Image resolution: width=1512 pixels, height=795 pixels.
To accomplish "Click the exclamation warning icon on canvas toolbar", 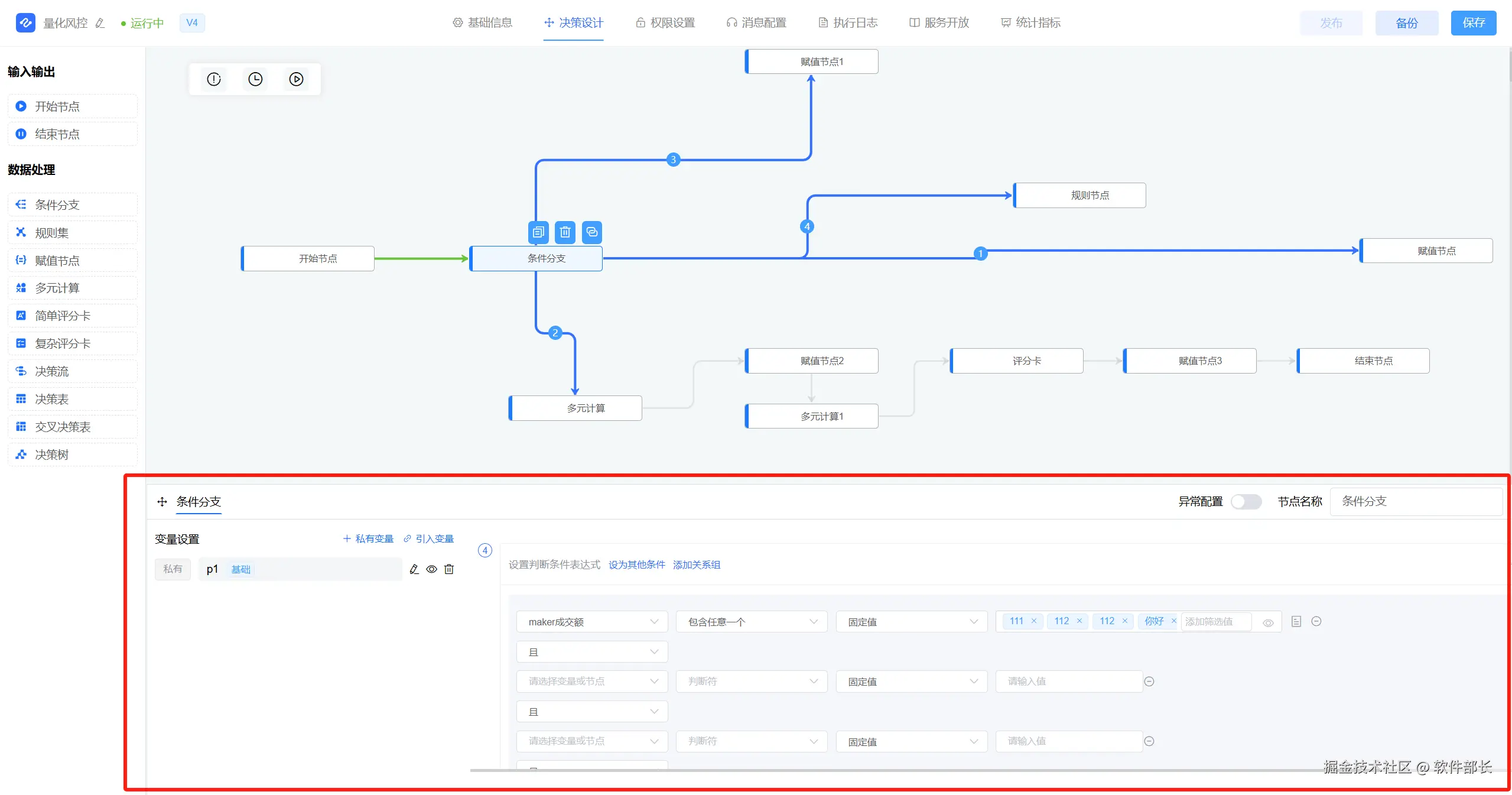I will point(214,79).
